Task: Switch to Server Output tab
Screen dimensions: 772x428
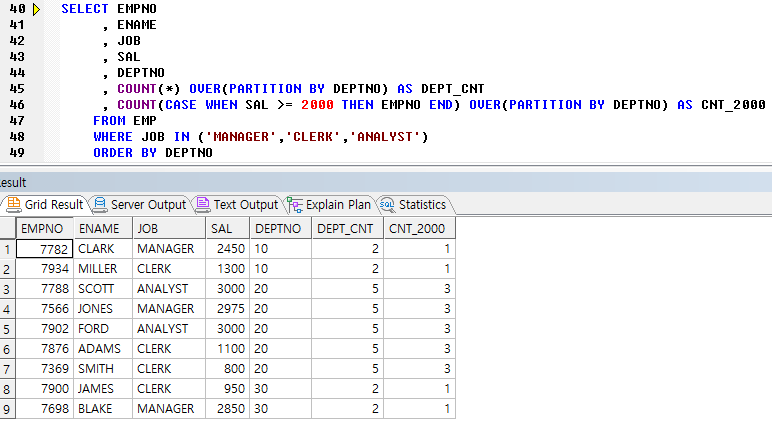Action: tap(140, 204)
